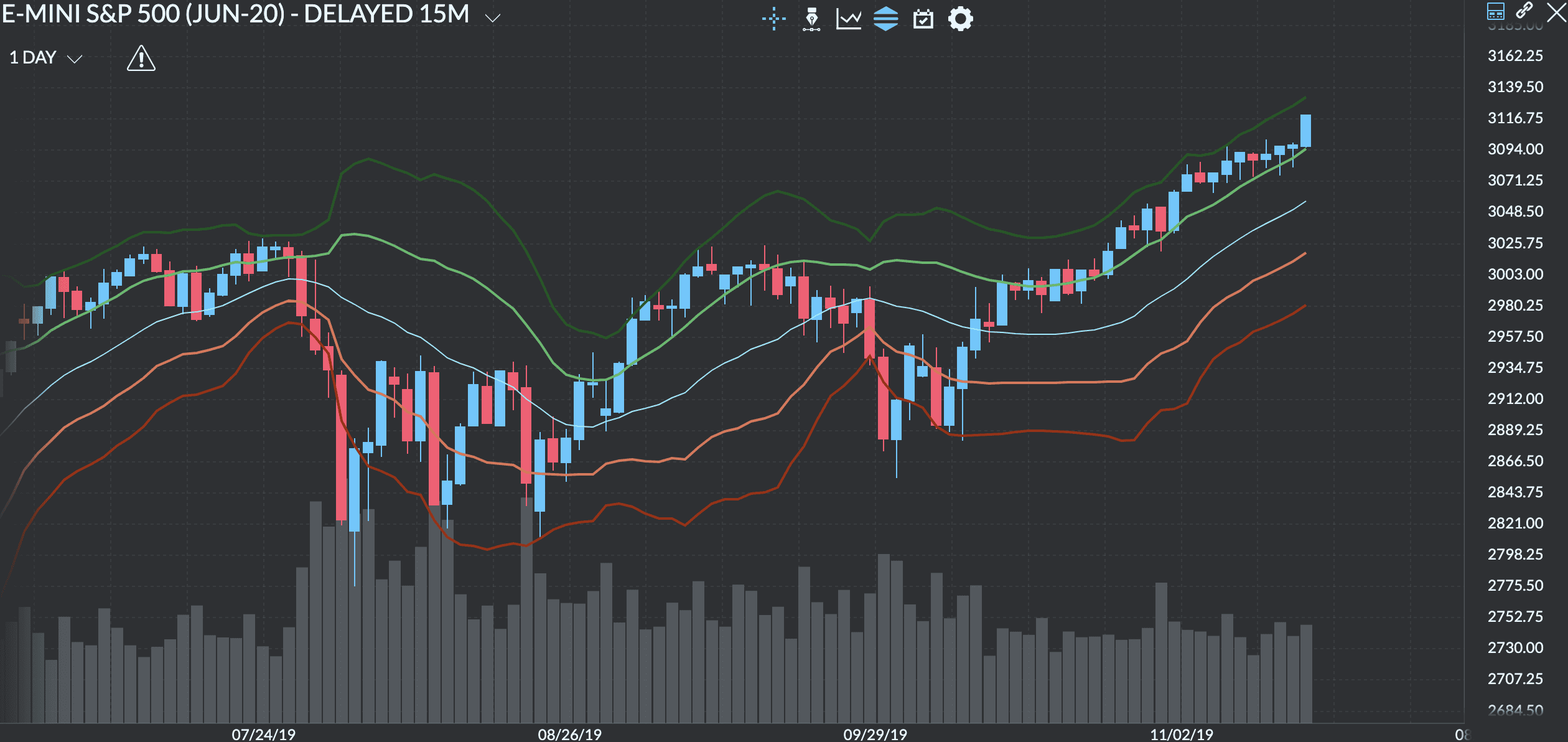Click the 2957.50 price axis label
This screenshot has width=1568, height=742.
[x=1515, y=337]
